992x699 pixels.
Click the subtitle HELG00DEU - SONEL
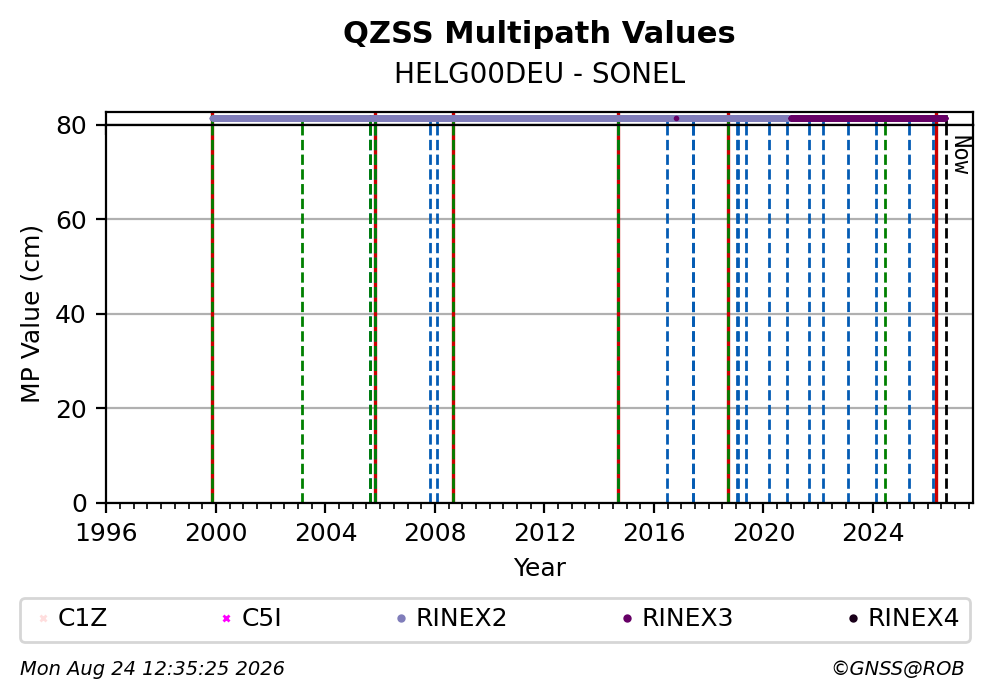pyautogui.click(x=540, y=74)
